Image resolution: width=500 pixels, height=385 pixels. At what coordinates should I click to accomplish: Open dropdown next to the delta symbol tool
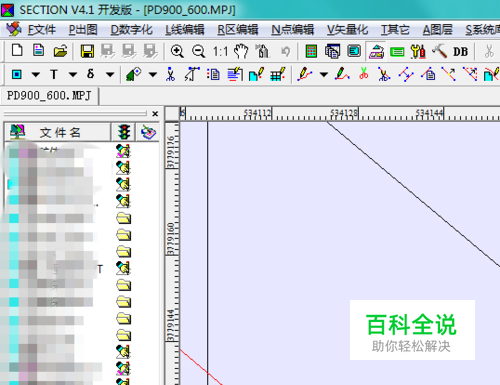110,74
